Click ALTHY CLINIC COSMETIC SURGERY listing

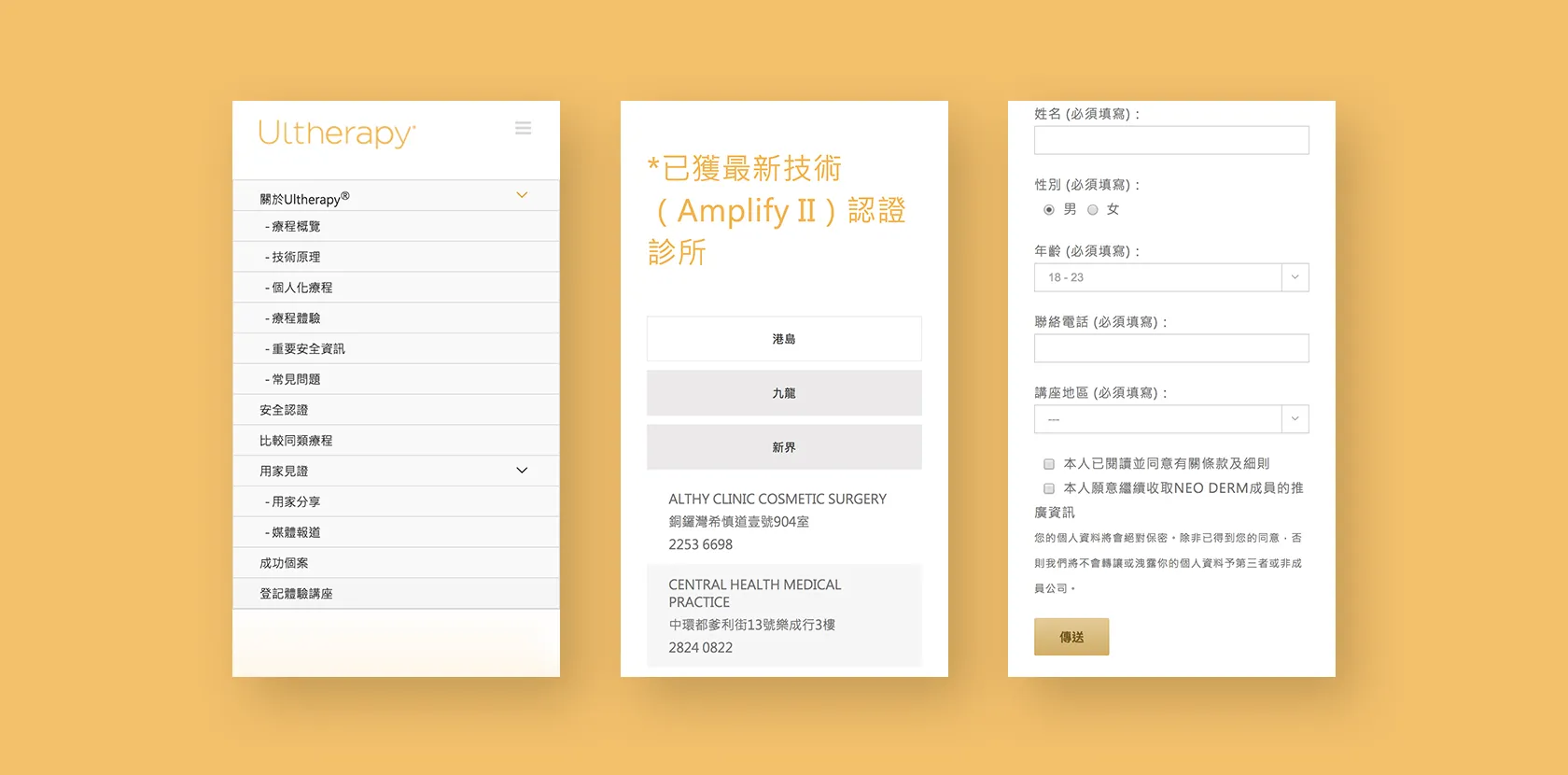point(777,499)
